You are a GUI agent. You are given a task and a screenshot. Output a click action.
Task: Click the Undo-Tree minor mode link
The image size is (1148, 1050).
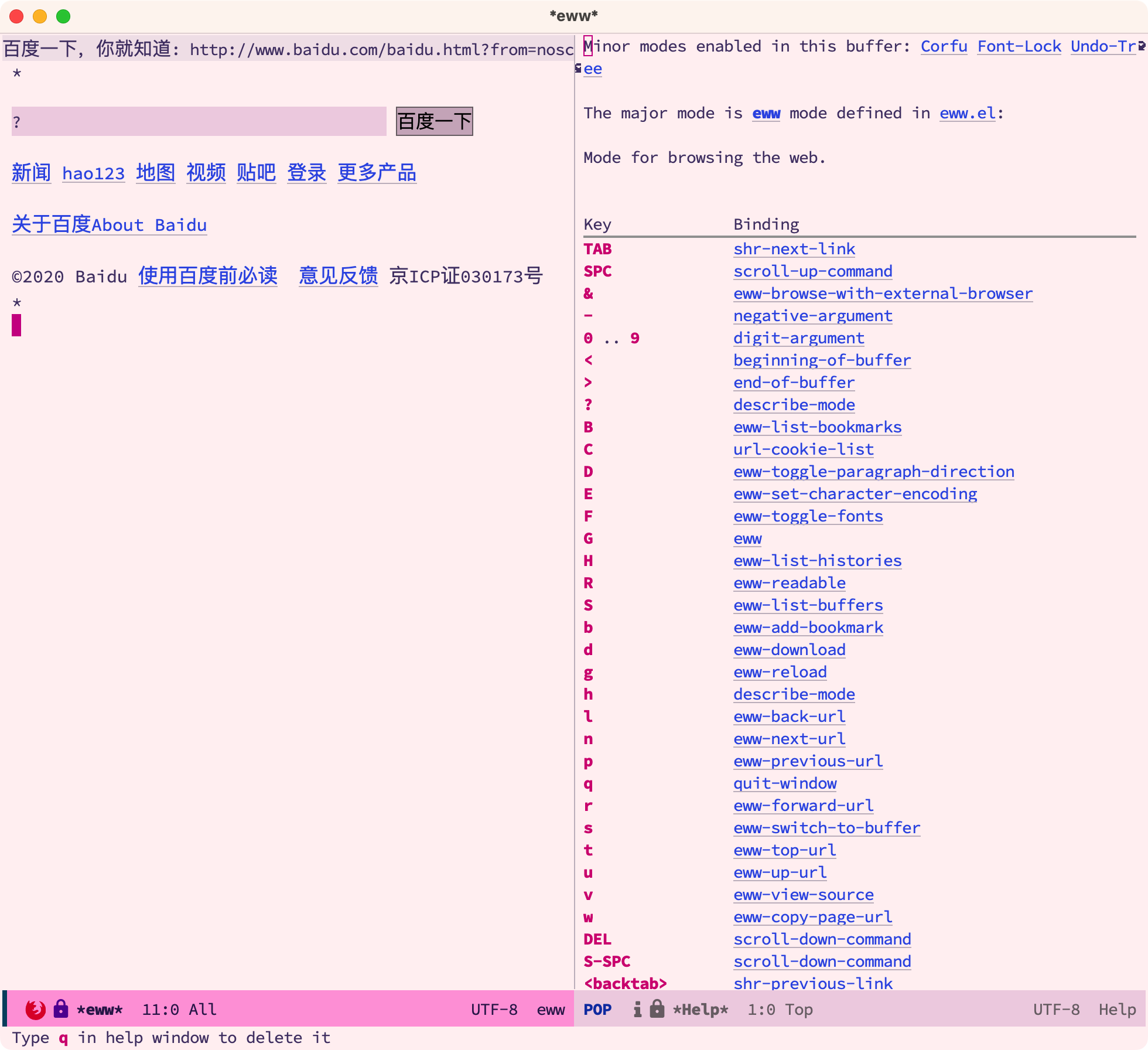tap(1104, 46)
